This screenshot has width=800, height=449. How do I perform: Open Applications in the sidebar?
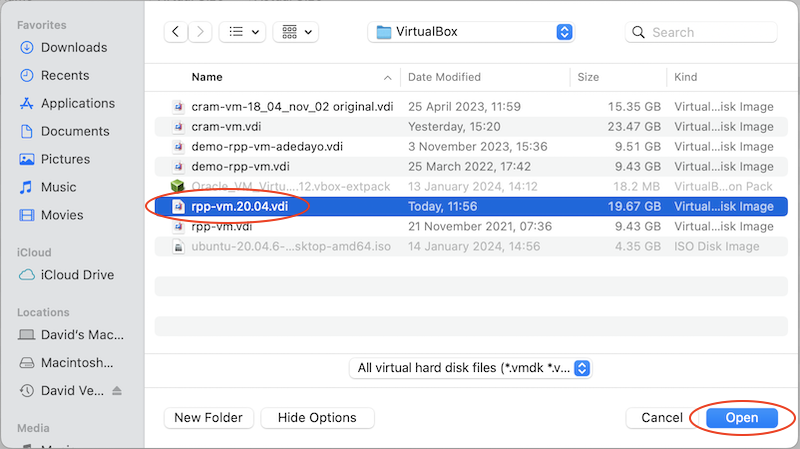pos(78,104)
